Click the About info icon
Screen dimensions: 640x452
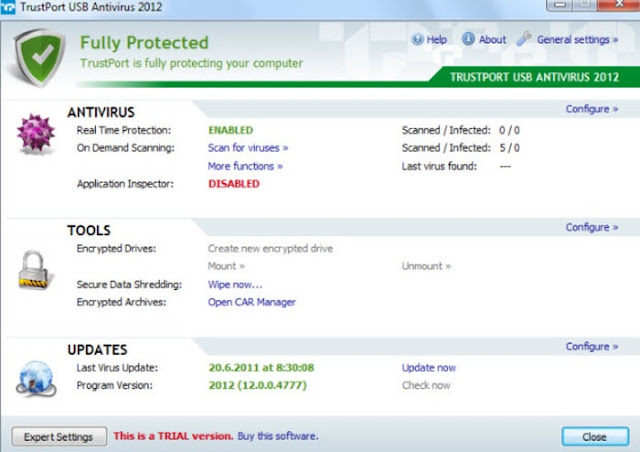468,39
